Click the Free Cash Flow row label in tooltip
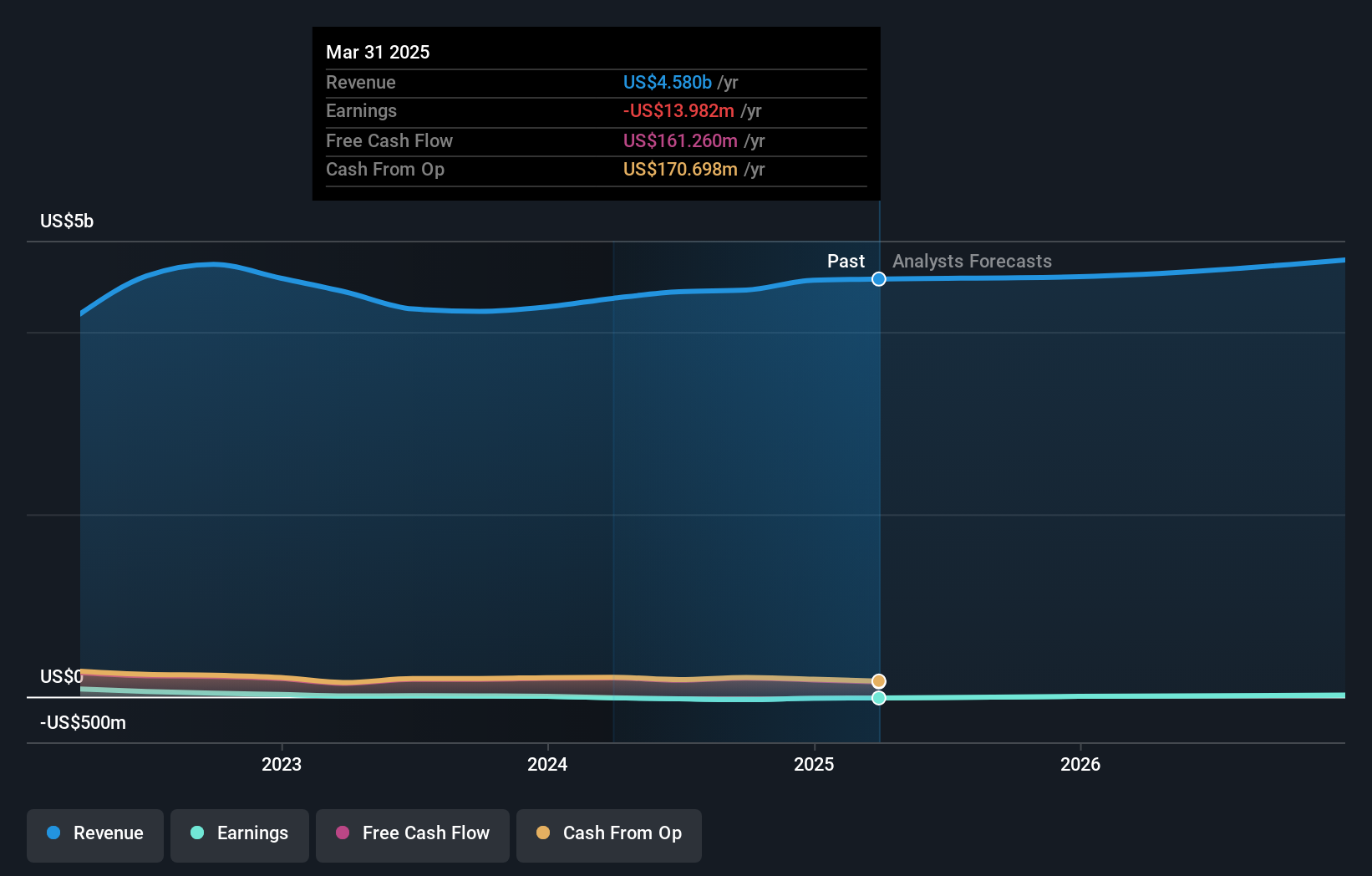Viewport: 1372px width, 876px height. click(x=389, y=140)
